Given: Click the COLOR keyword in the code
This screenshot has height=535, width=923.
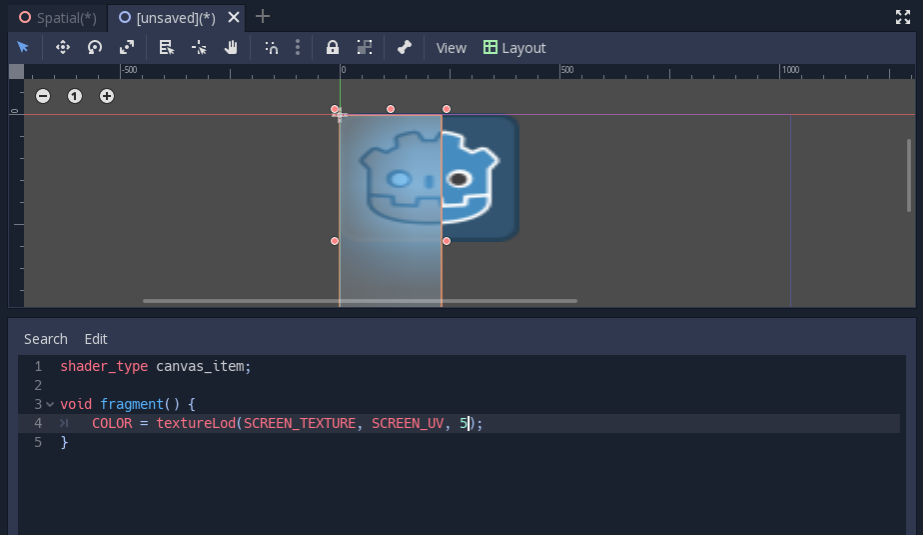Looking at the screenshot, I should 112,423.
